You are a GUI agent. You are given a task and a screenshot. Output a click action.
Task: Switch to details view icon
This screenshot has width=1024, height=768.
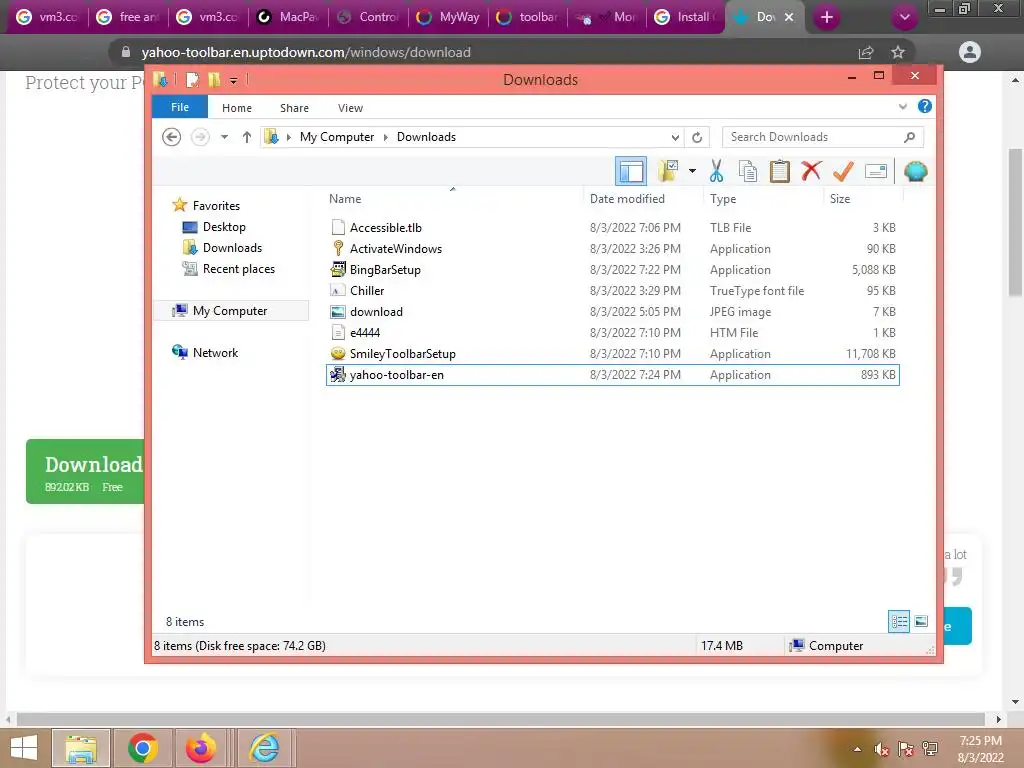pyautogui.click(x=899, y=621)
